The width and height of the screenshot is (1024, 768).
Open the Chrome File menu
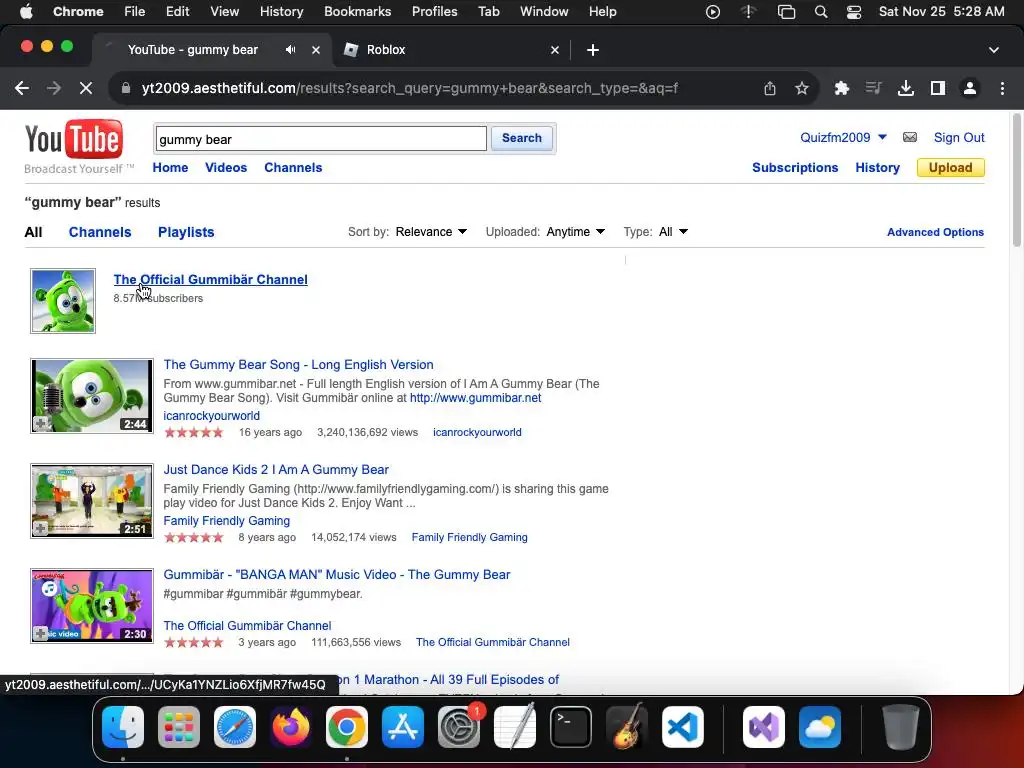pos(135,12)
